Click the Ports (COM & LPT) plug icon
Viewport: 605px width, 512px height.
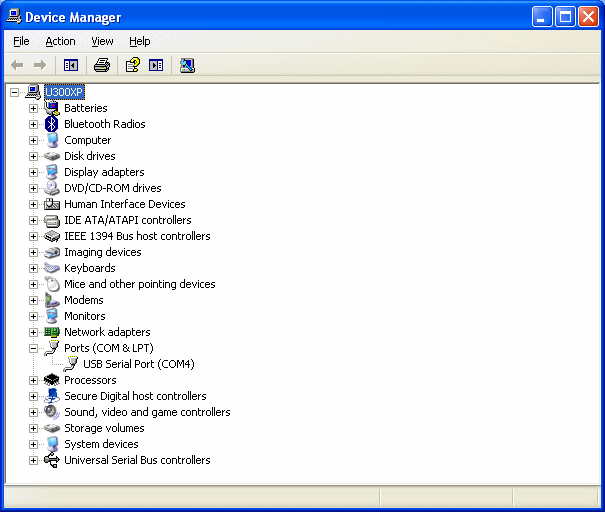click(x=52, y=348)
